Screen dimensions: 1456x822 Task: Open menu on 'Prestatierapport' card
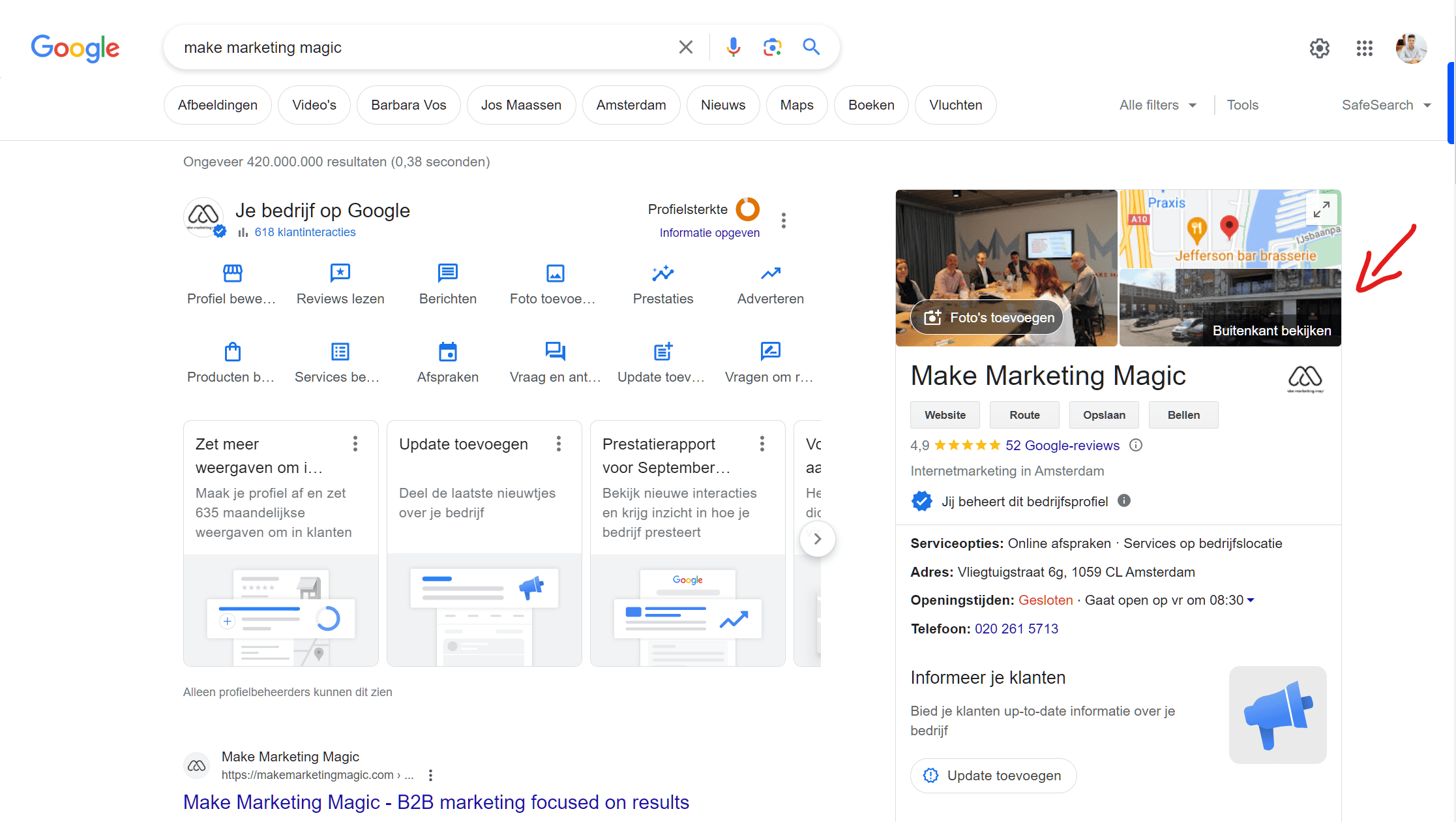tap(762, 444)
